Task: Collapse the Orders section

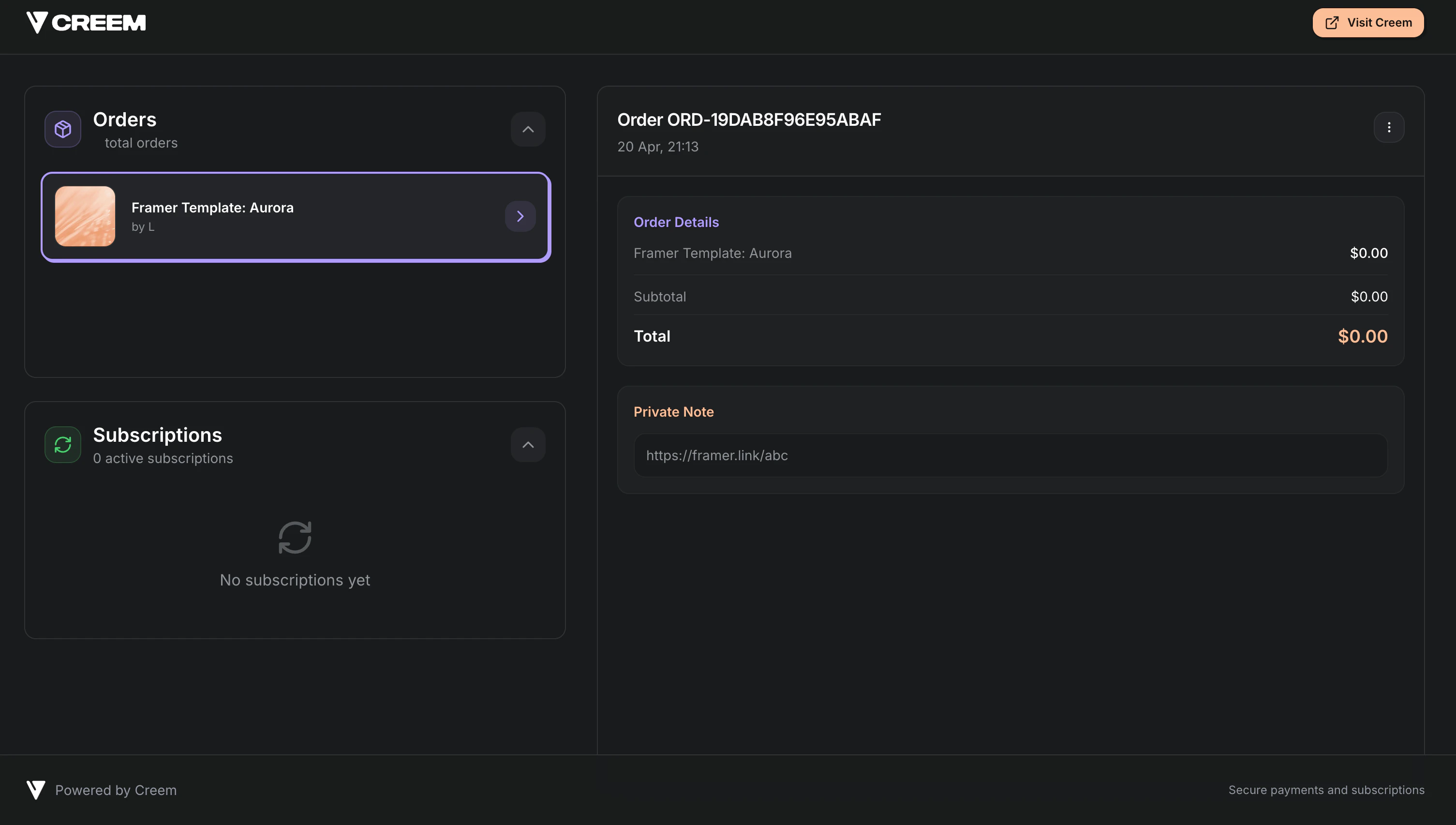Action: click(528, 130)
